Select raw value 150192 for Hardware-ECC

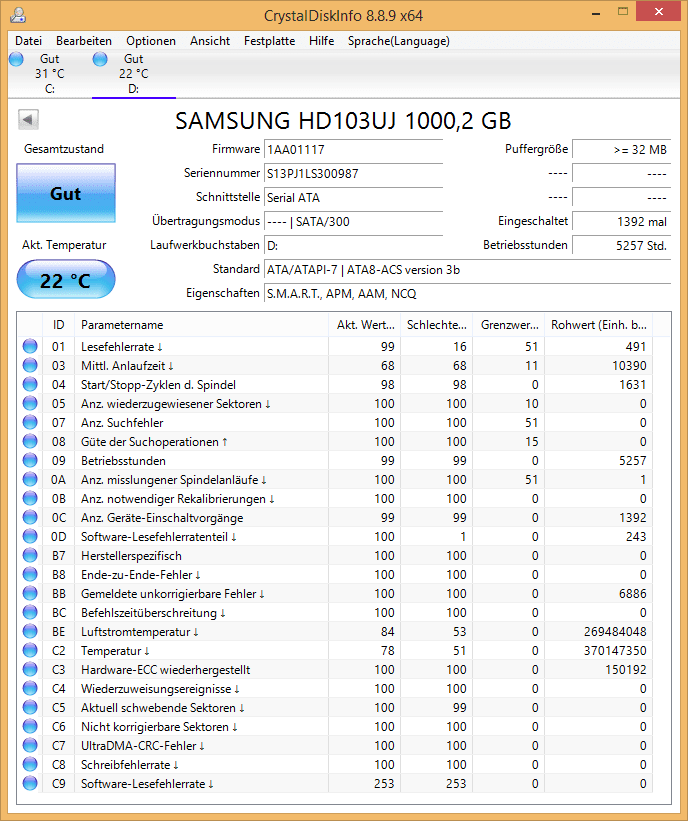coord(626,670)
